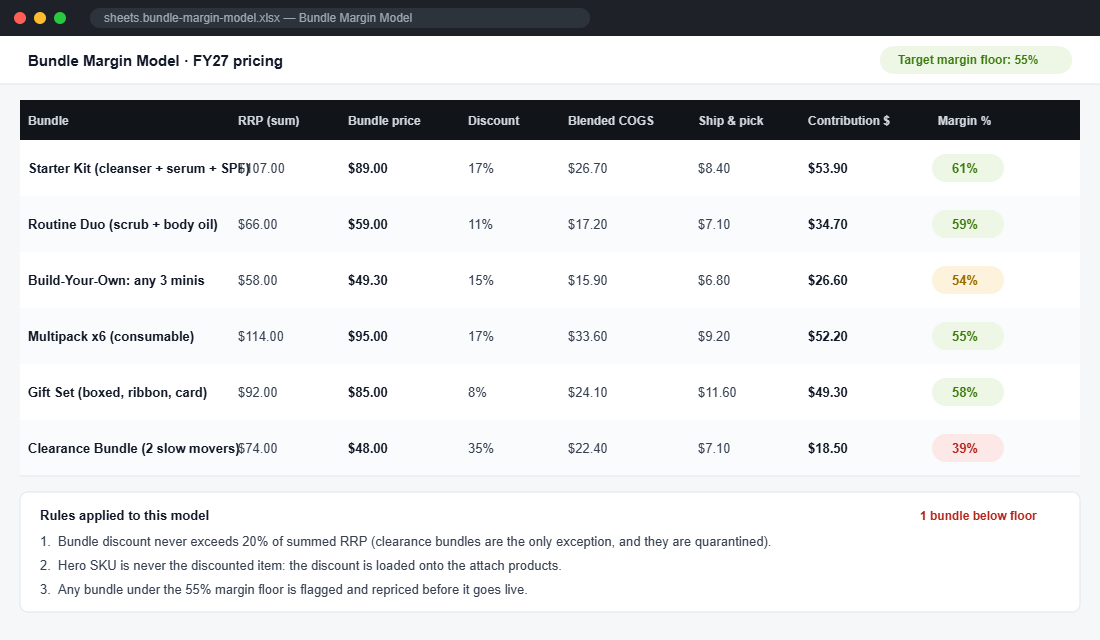Select the Multipack x6 (consumable) cell

111,337
